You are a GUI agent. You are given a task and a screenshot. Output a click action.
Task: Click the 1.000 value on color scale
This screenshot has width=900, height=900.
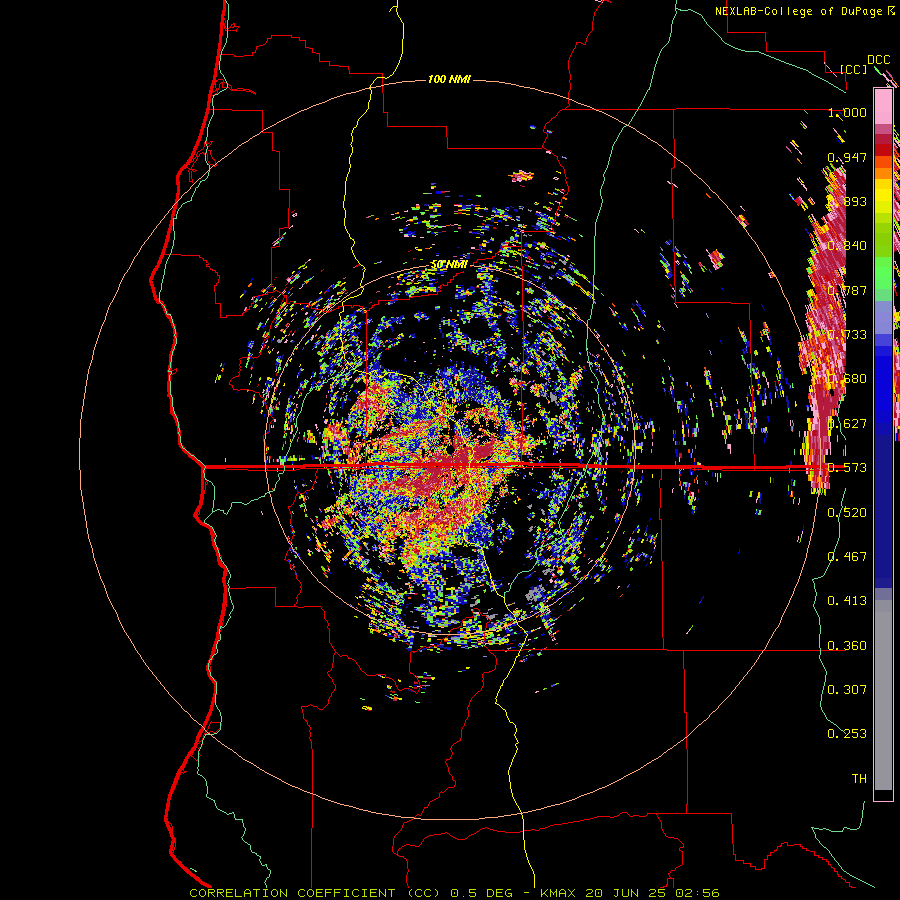[847, 112]
